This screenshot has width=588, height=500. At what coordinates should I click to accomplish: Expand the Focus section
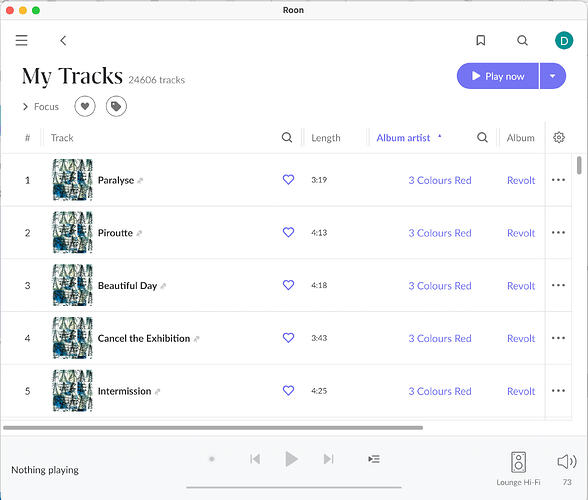pyautogui.click(x=40, y=107)
